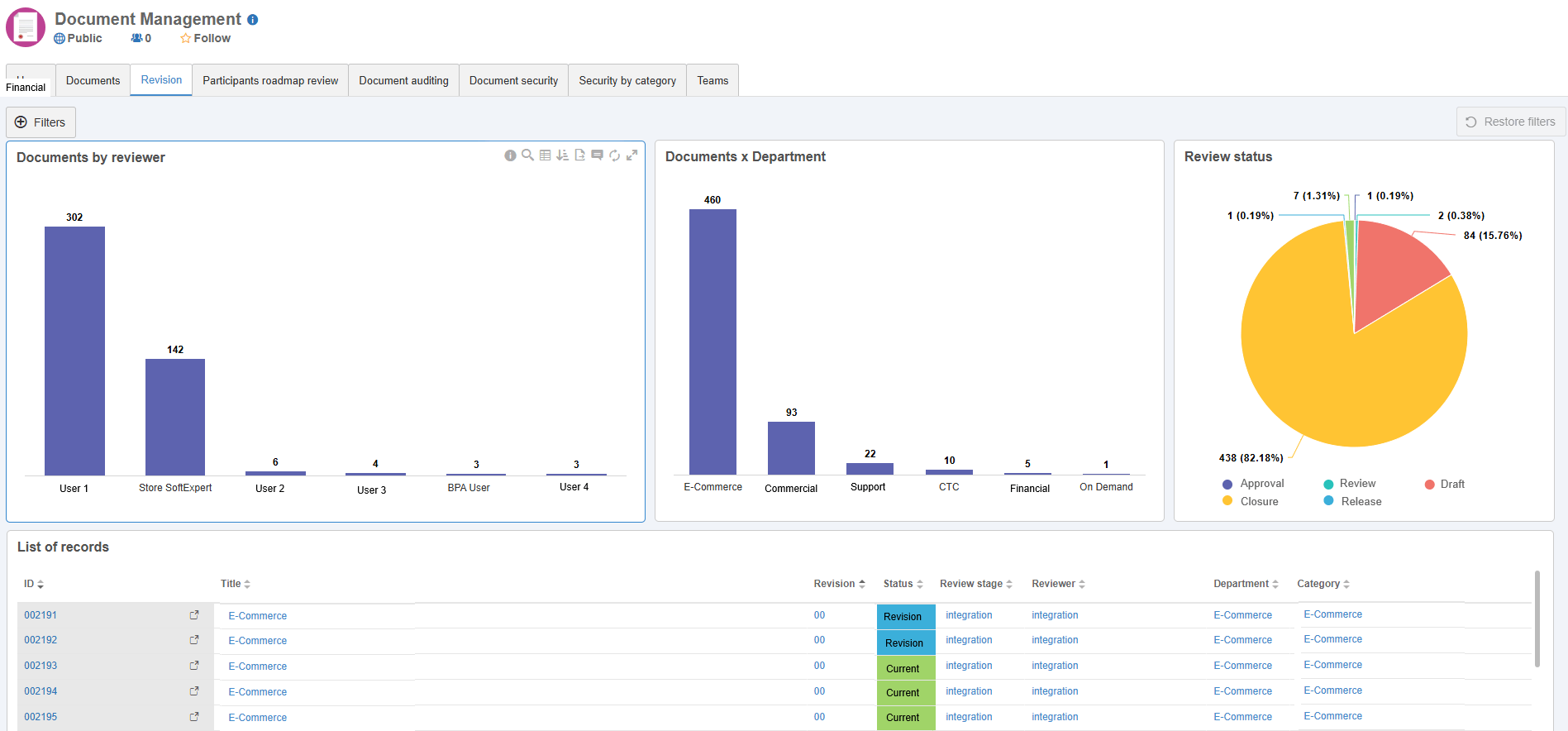Expand the Filters panel

[41, 122]
